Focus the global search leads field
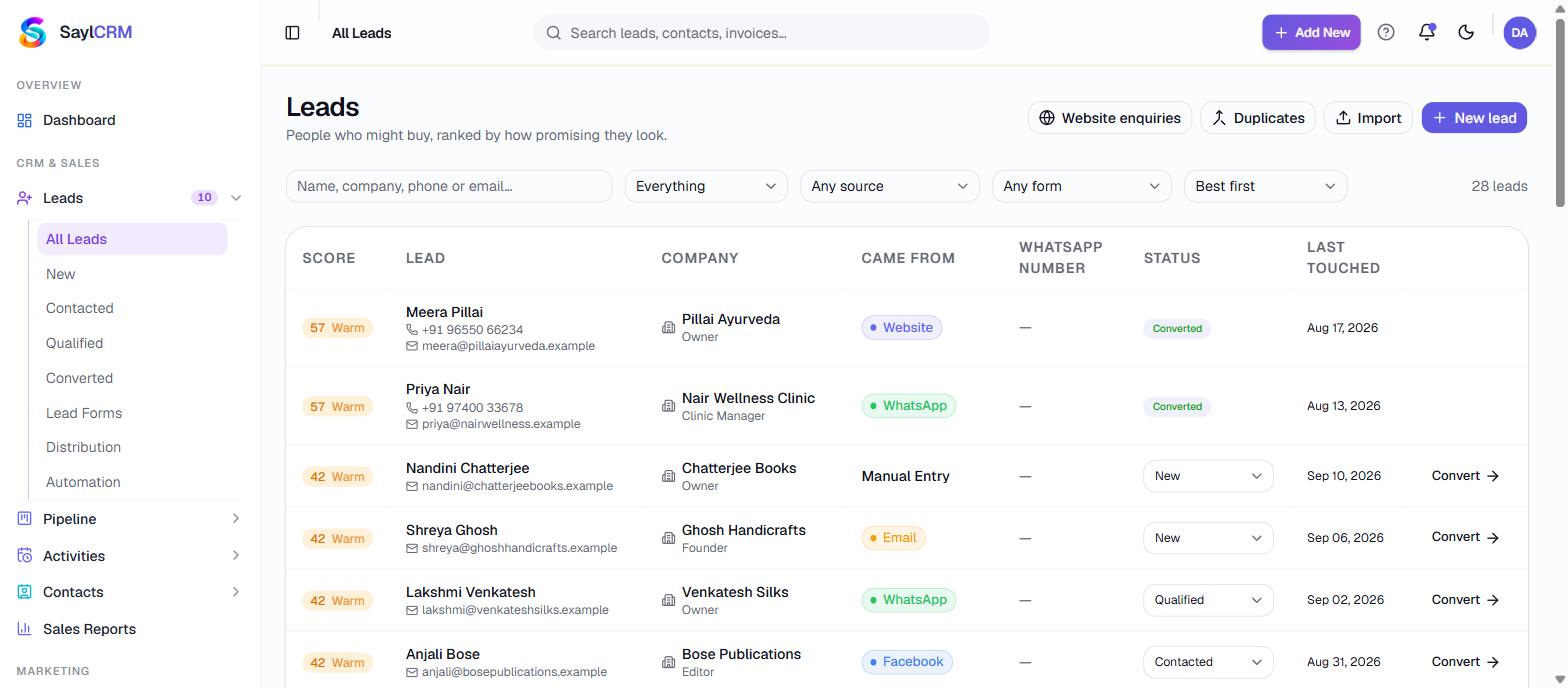1568x688 pixels. pos(762,33)
